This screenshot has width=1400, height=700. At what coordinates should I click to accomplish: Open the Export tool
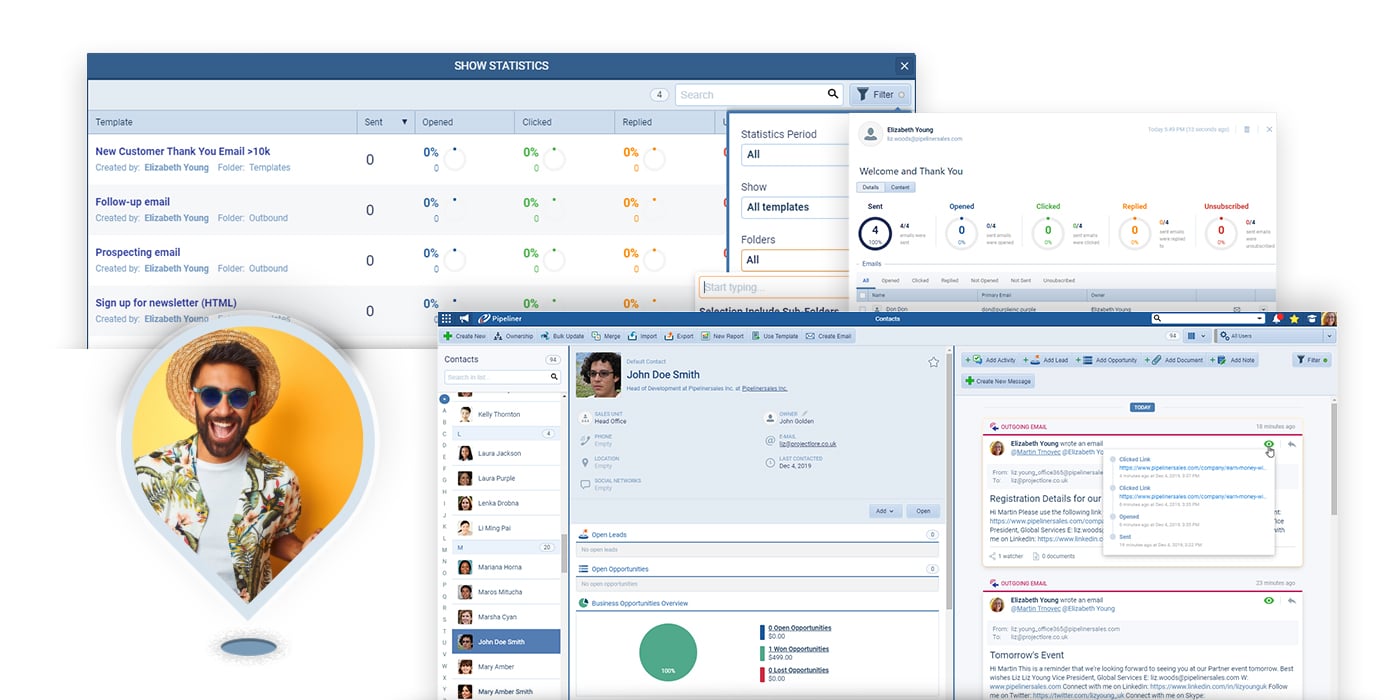click(x=668, y=335)
